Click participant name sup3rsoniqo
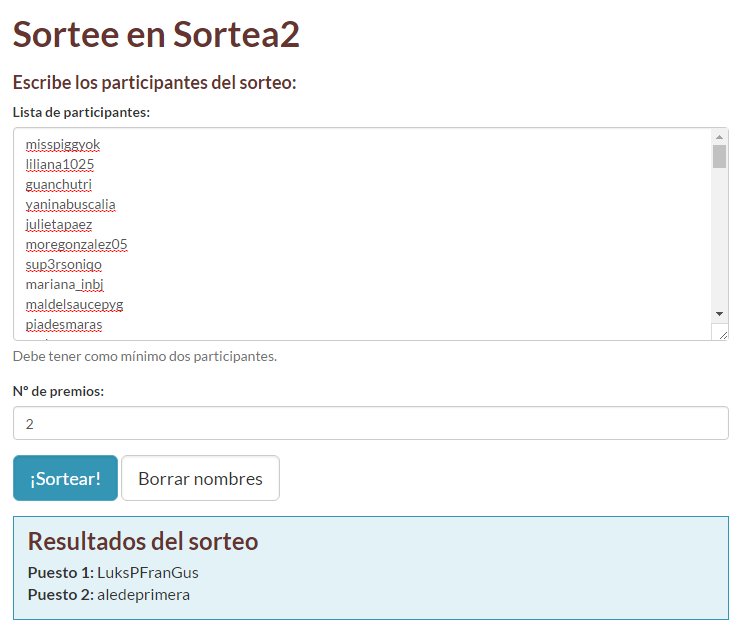 point(64,265)
